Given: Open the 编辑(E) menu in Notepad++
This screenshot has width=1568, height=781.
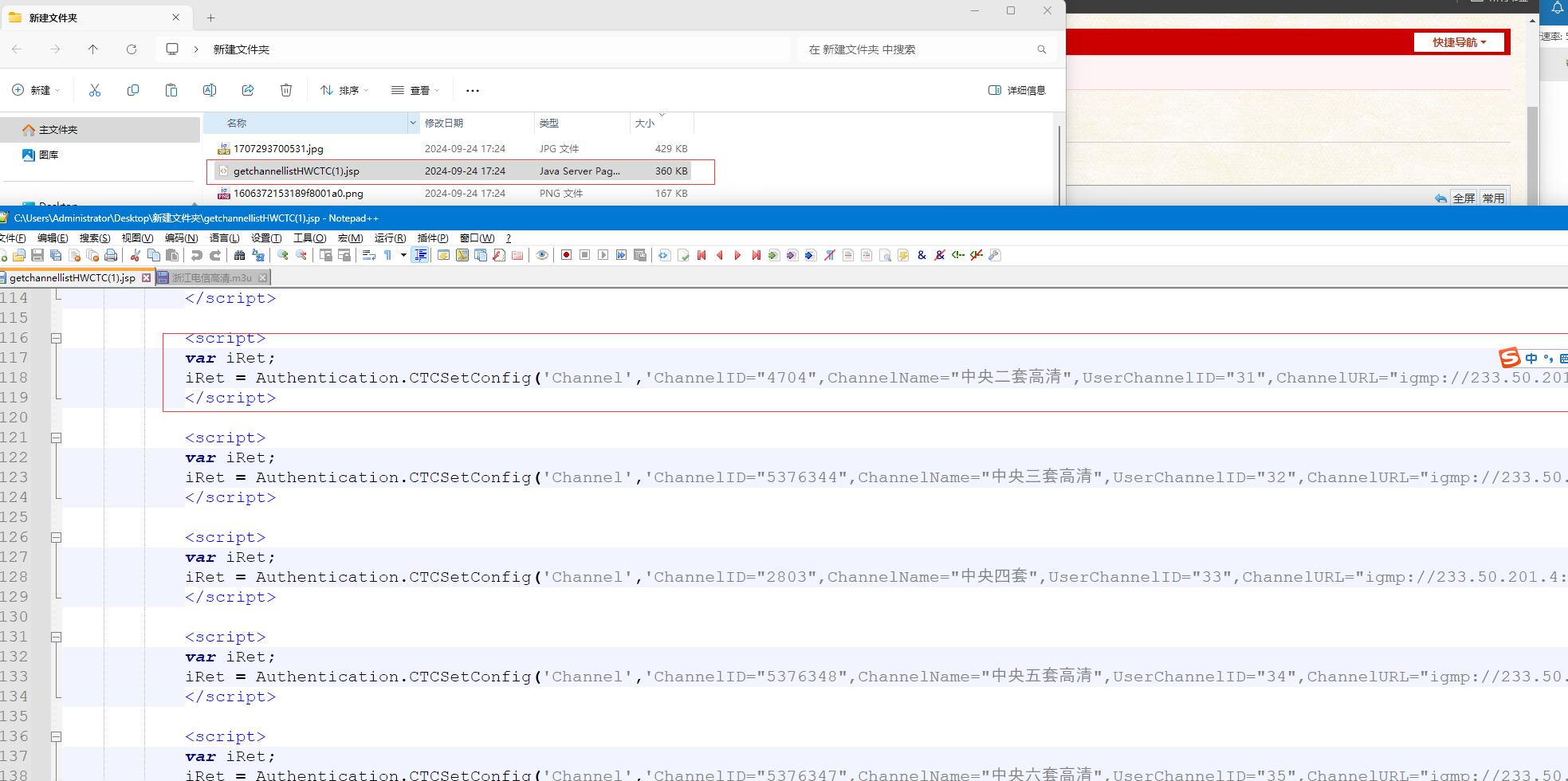Looking at the screenshot, I should point(52,238).
